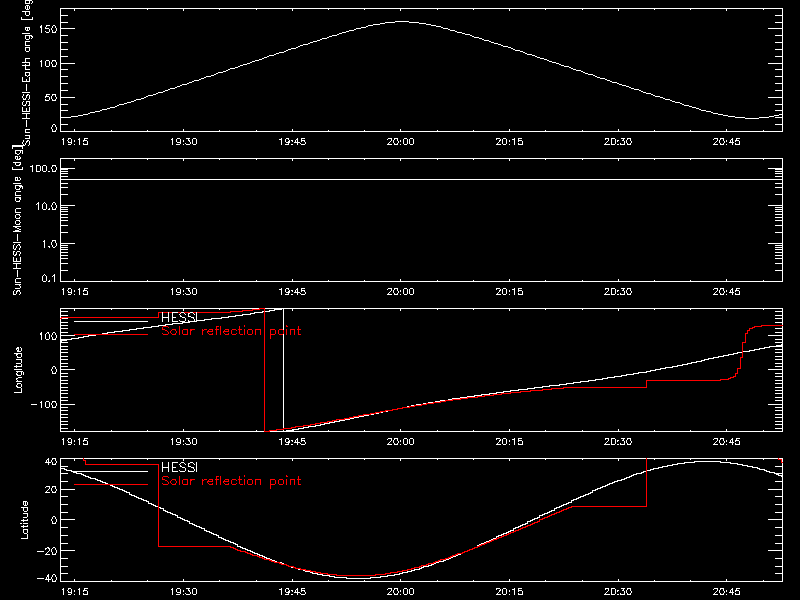Click 20:30 time label under Longitude plot
Screen dimensions: 800x600
(618, 442)
